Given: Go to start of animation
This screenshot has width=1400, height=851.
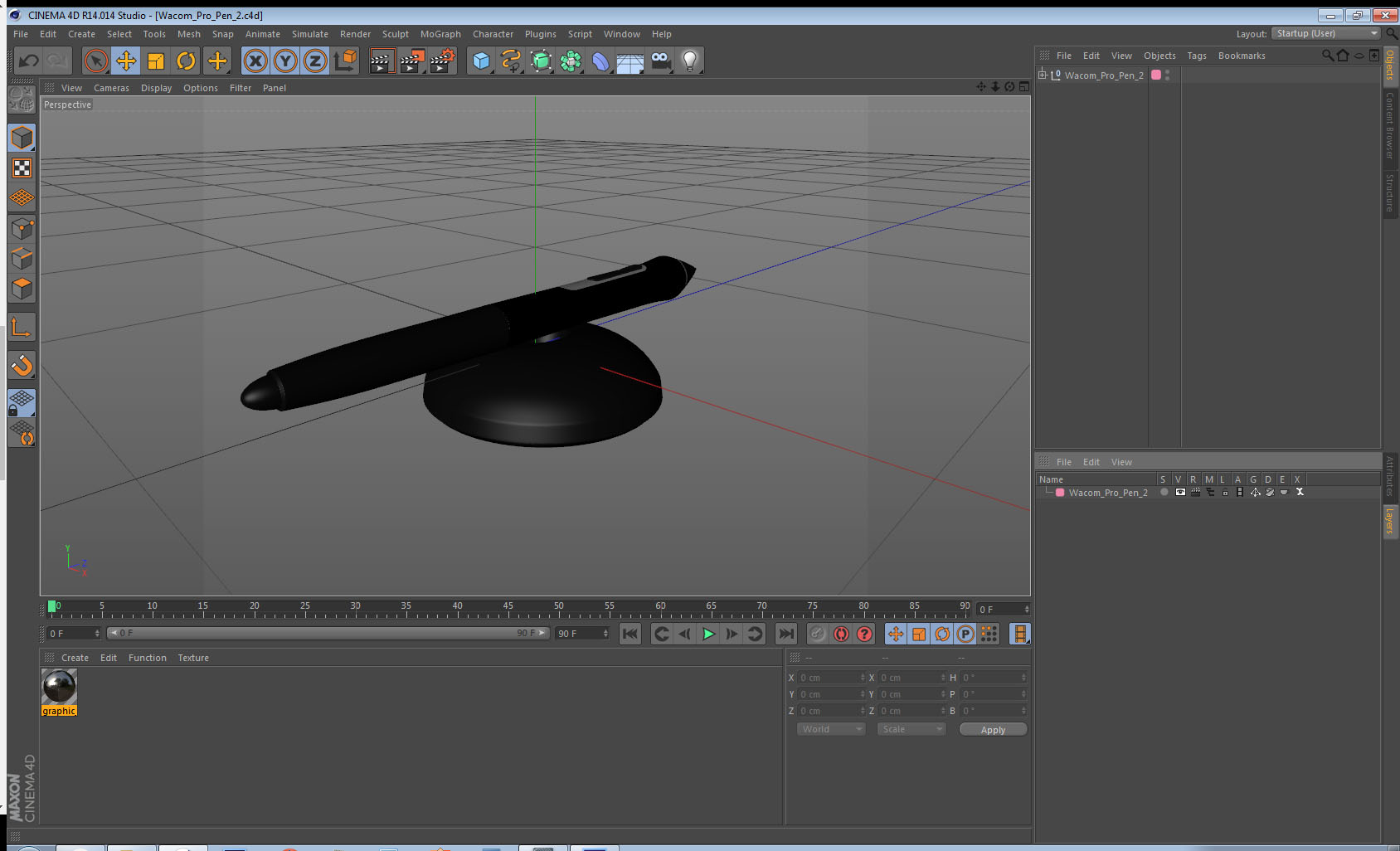Looking at the screenshot, I should [x=630, y=634].
